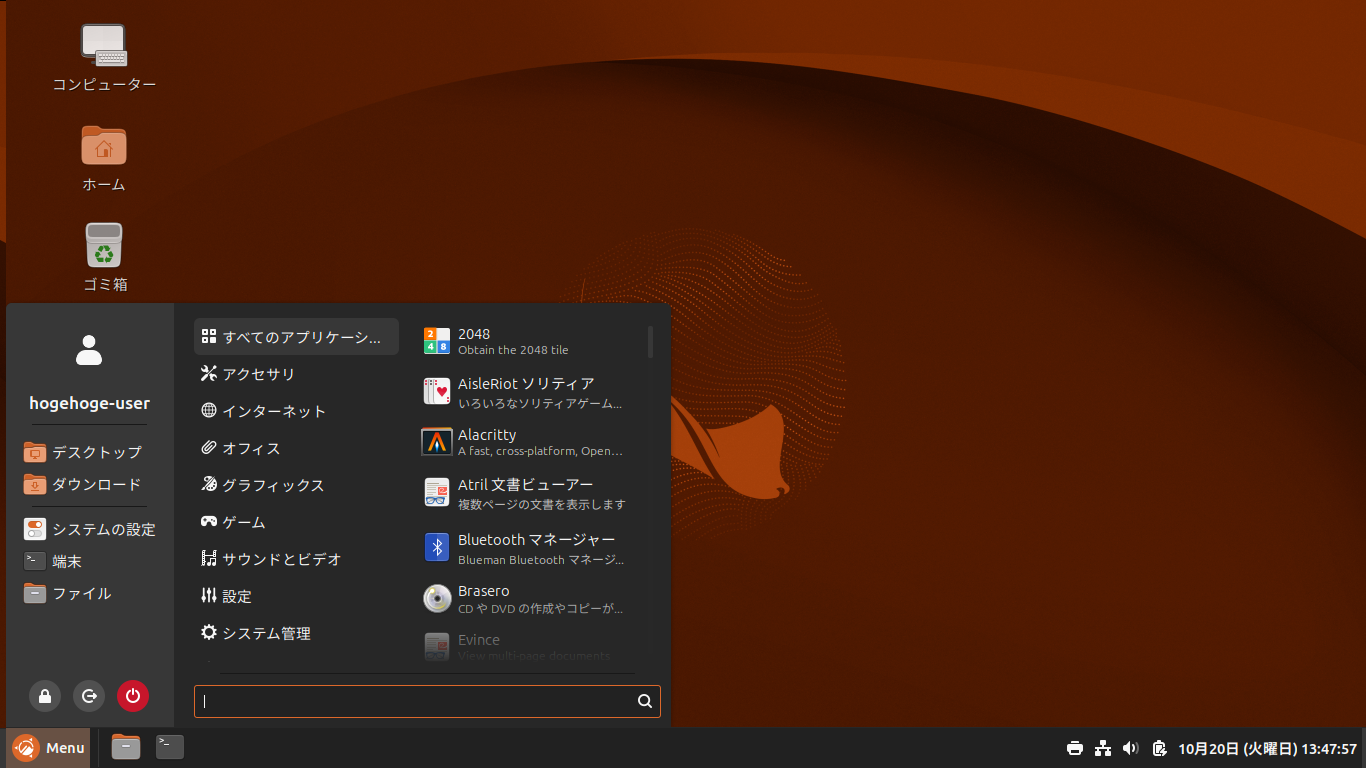Select the インターネット category
The image size is (1366, 768).
(296, 411)
